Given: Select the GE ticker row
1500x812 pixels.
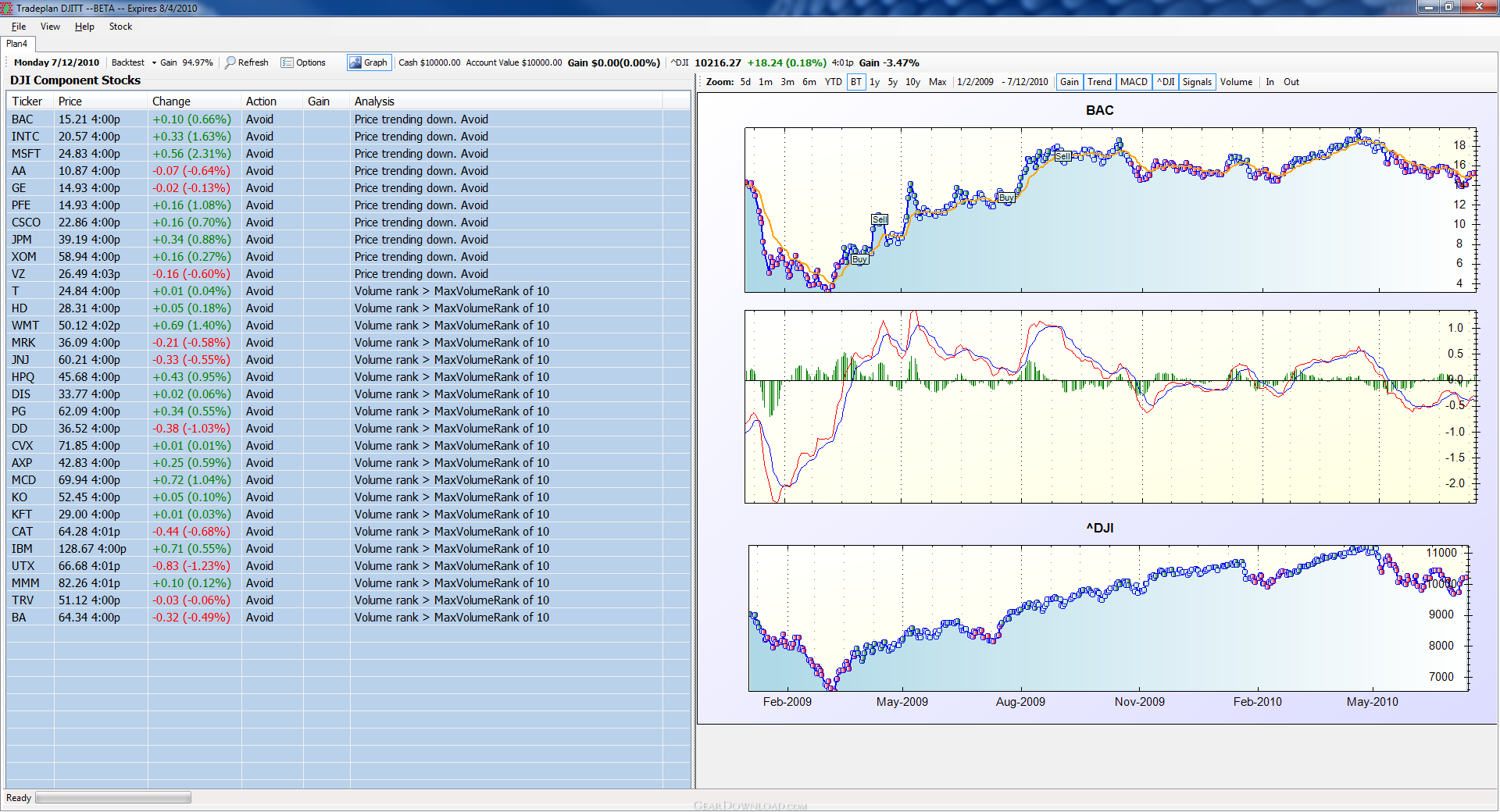Looking at the screenshot, I should coord(348,188).
